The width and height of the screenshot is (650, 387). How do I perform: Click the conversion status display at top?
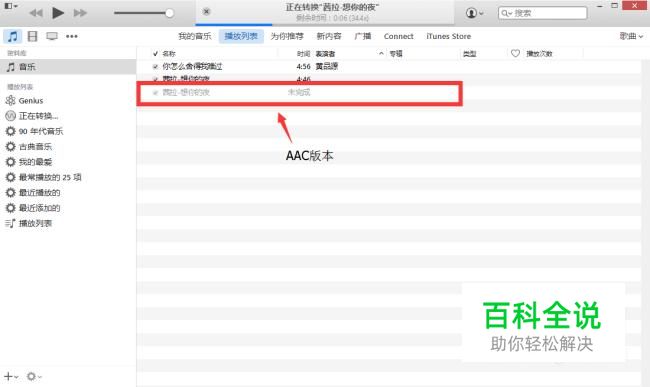(x=325, y=12)
